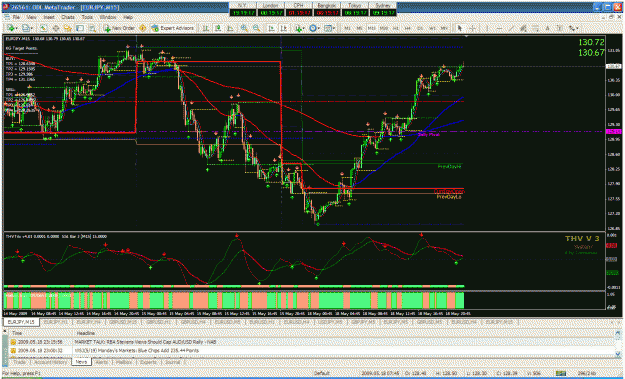Image resolution: width=625 pixels, height=379 pixels.
Task: Switch chart to bar chart style
Action: coord(206,28)
